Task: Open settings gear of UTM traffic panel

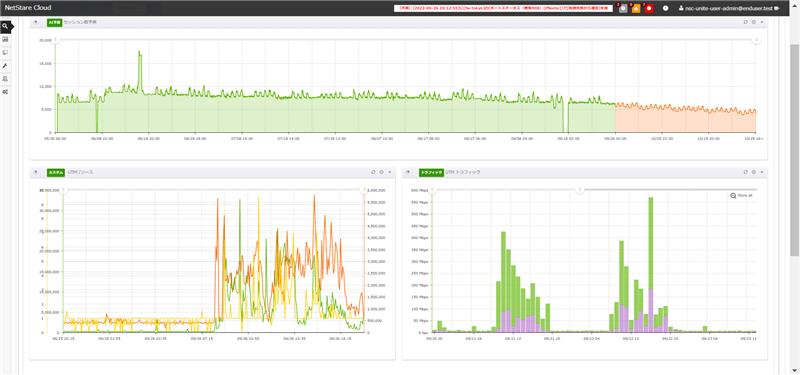Action: pyautogui.click(x=754, y=172)
